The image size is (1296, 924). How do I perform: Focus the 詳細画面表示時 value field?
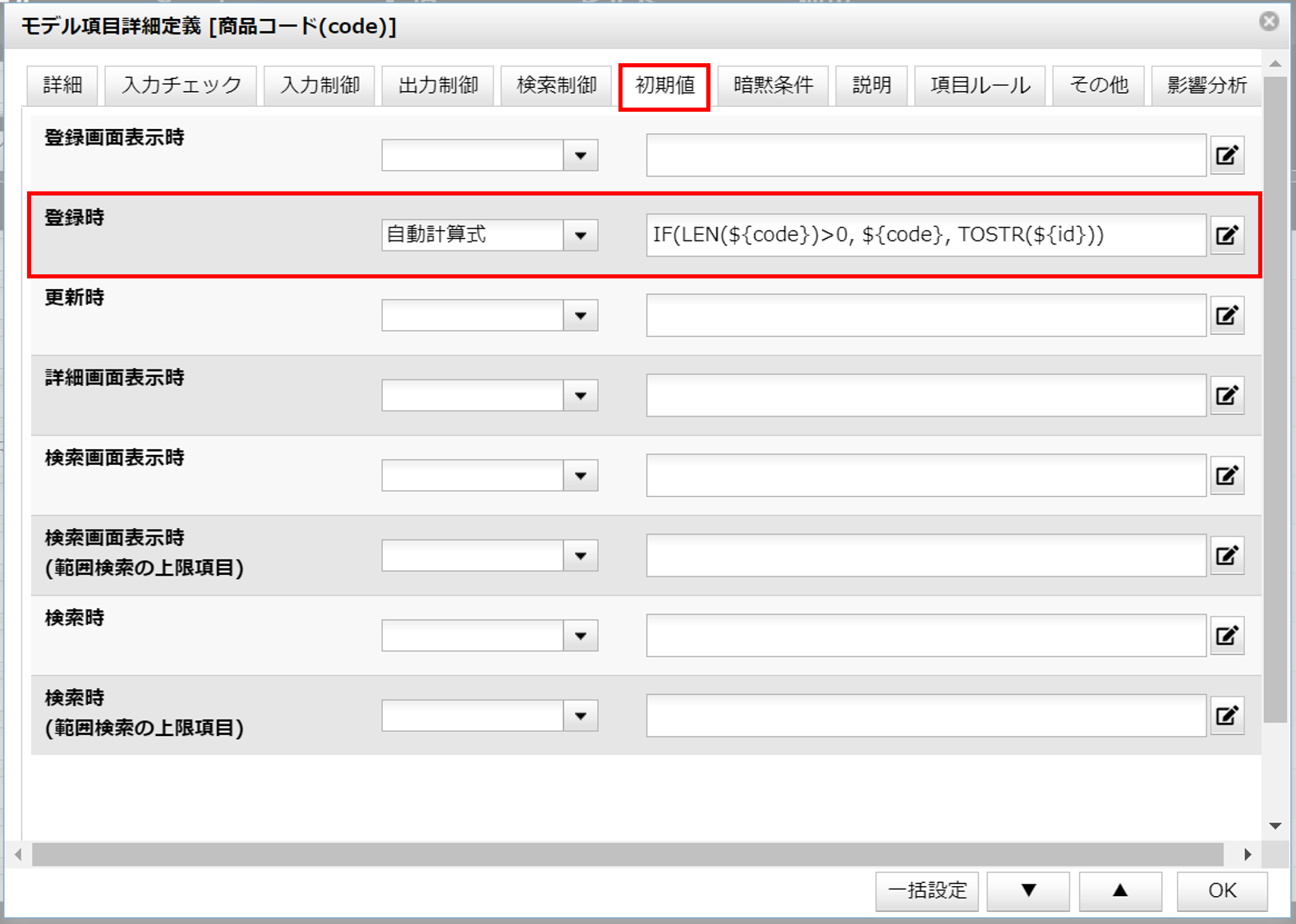(926, 396)
